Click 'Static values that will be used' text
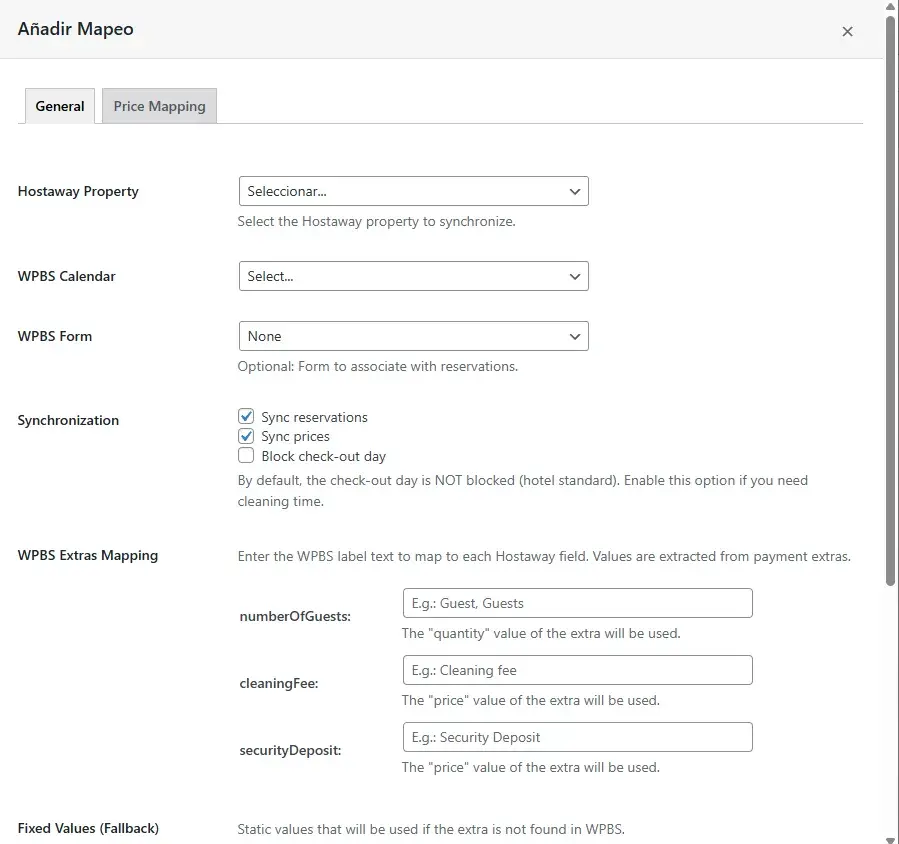 click(431, 829)
